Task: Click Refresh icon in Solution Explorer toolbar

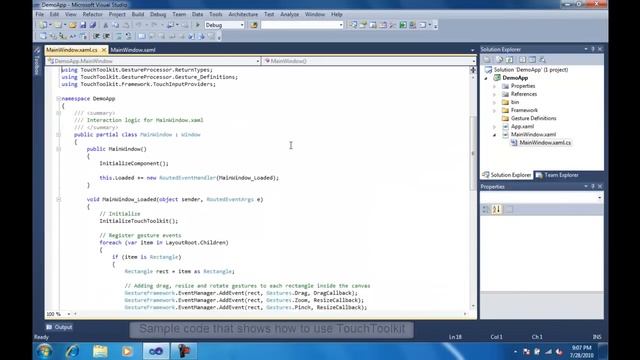Action: click(x=509, y=60)
